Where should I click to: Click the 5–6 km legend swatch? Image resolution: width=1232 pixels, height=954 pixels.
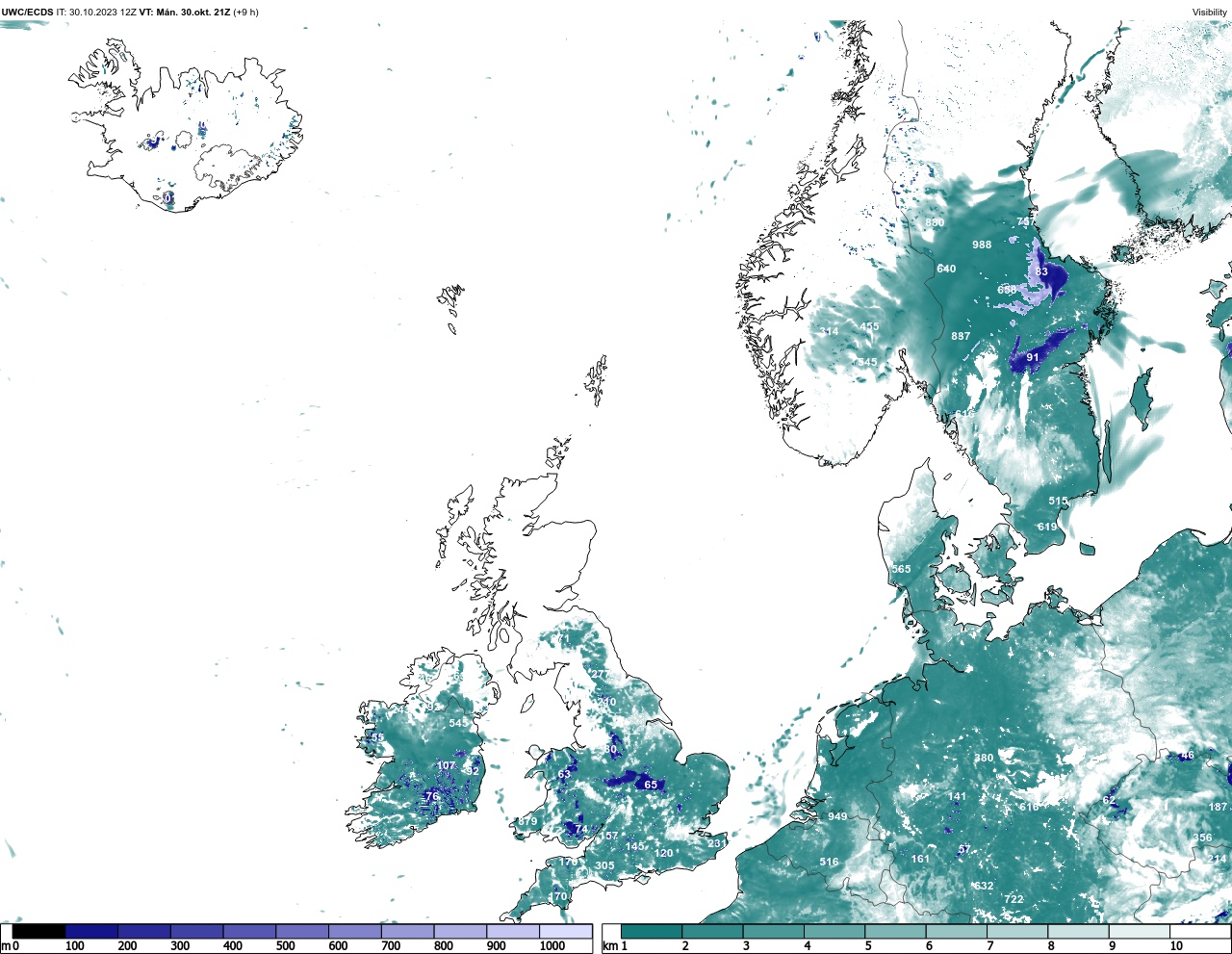[x=895, y=932]
